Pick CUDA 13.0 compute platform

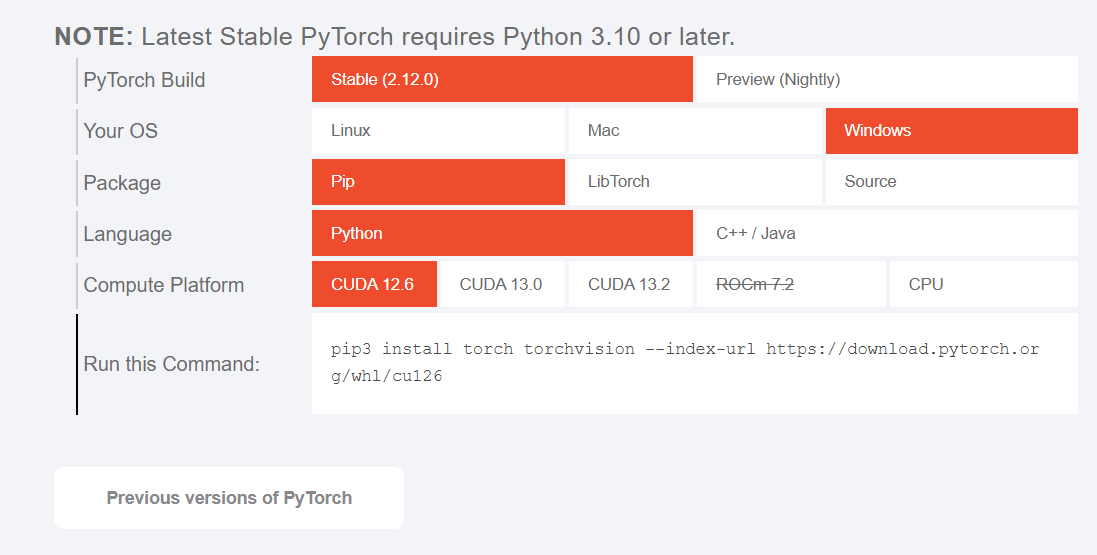click(x=502, y=284)
